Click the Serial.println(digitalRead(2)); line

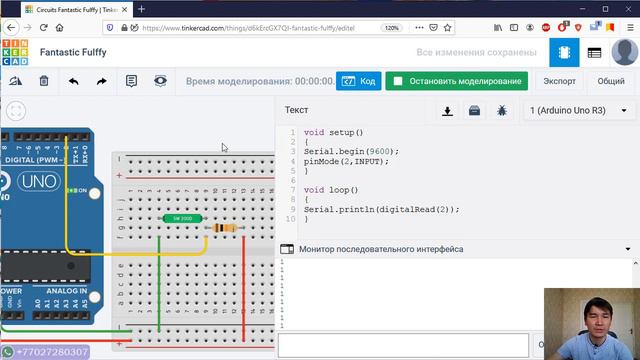tap(382, 209)
